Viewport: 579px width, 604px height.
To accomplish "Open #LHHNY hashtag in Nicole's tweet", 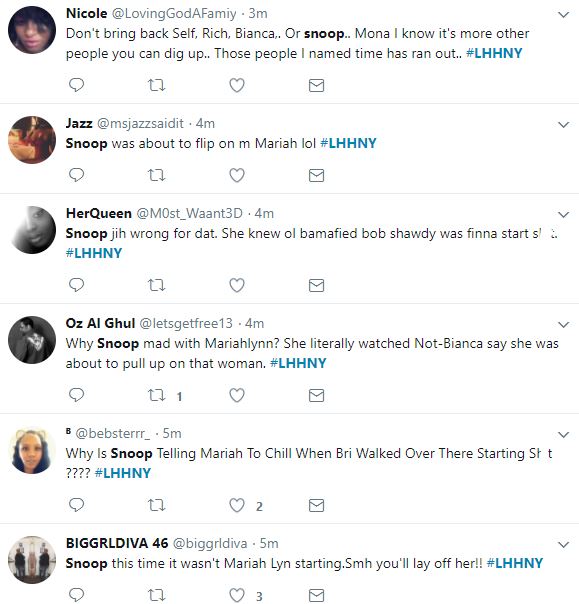I will [x=494, y=53].
